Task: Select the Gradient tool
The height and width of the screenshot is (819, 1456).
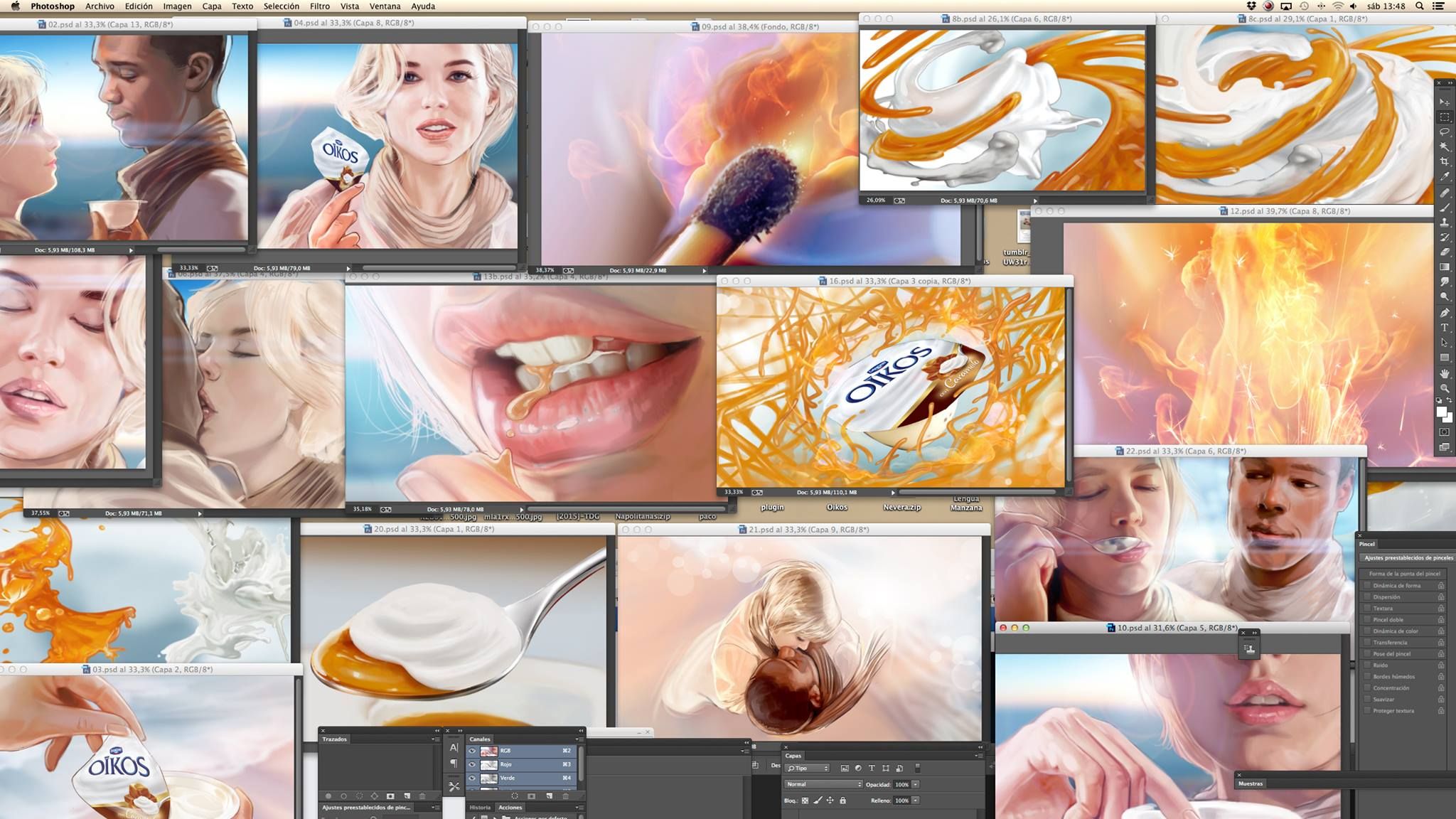Action: tap(1445, 267)
